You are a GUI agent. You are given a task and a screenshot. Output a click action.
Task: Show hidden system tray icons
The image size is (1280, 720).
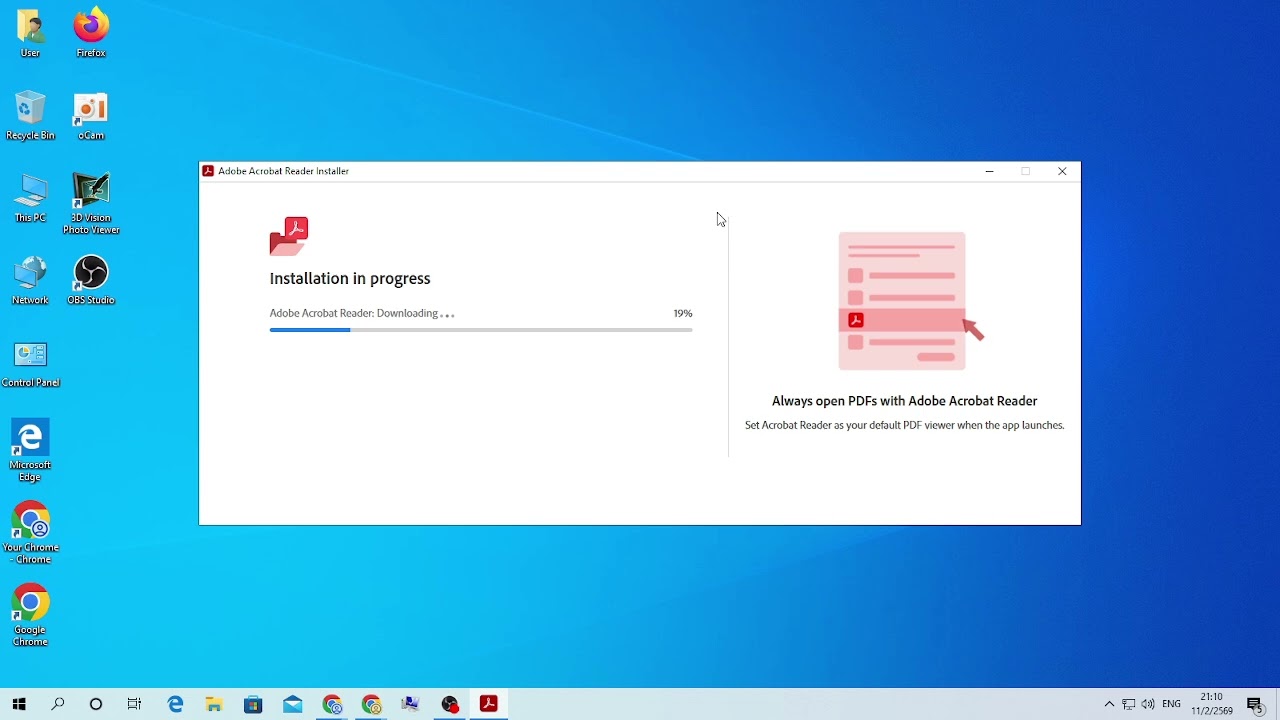[x=1109, y=704]
